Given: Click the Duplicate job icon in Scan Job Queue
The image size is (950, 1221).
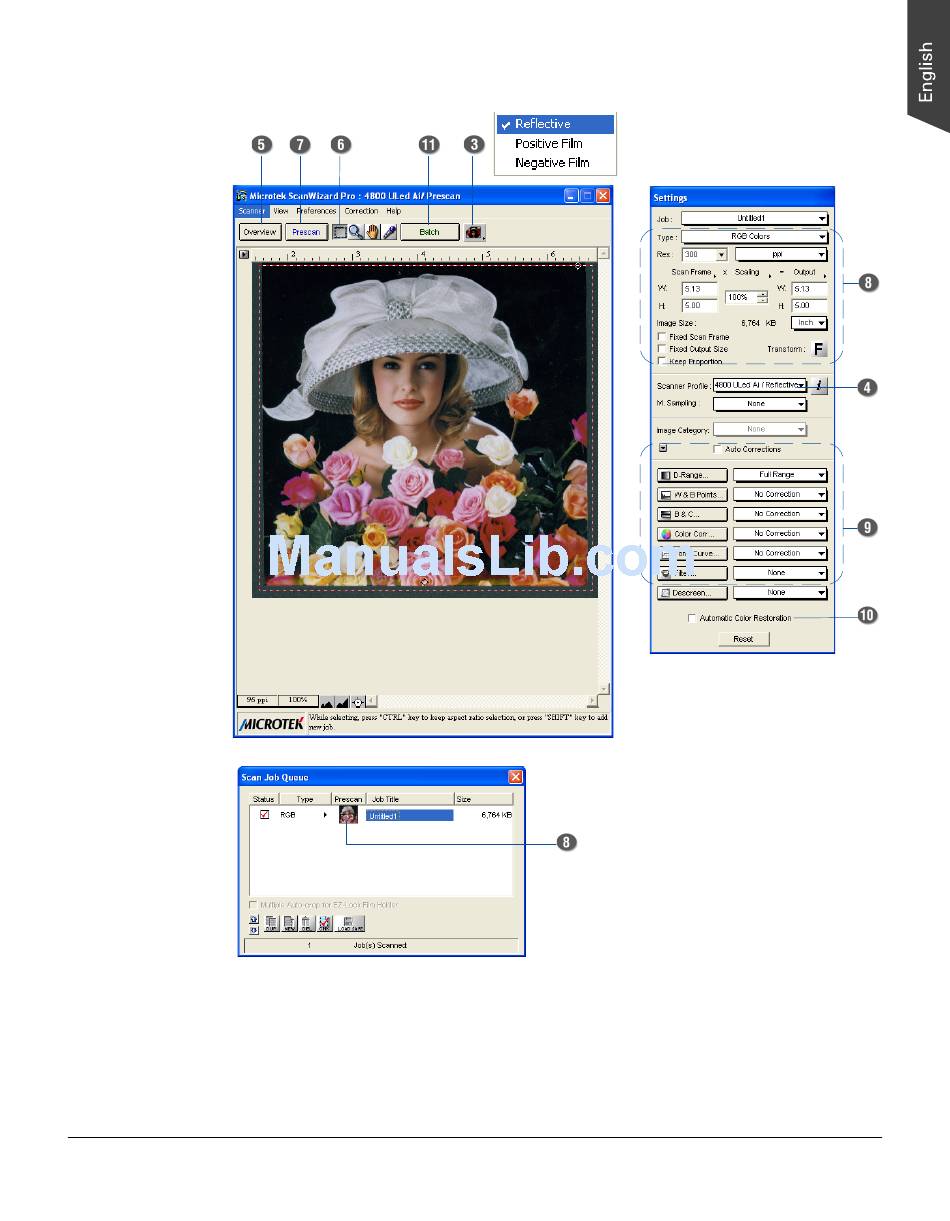Looking at the screenshot, I should (x=273, y=923).
